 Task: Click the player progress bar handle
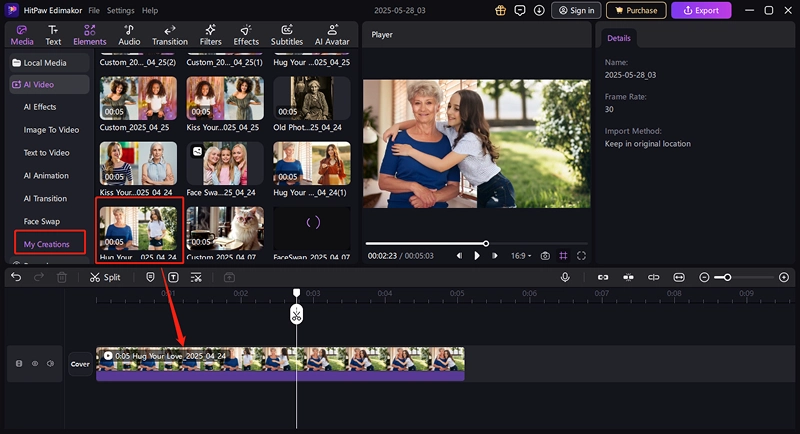pos(486,243)
